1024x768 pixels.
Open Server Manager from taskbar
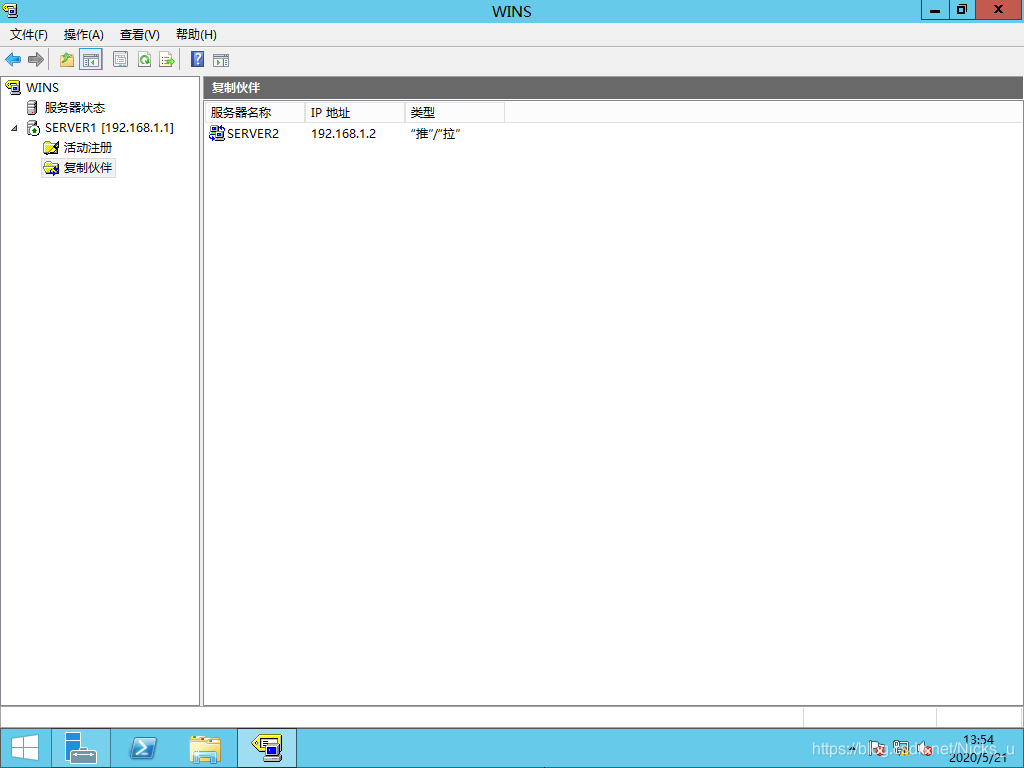click(x=81, y=748)
